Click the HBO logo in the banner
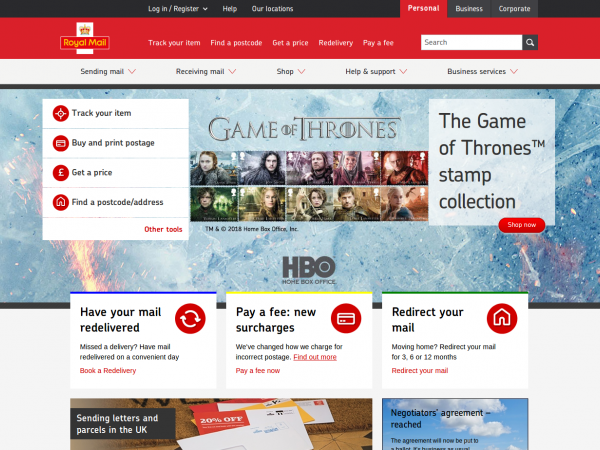Image resolution: width=600 pixels, height=450 pixels. tap(309, 270)
